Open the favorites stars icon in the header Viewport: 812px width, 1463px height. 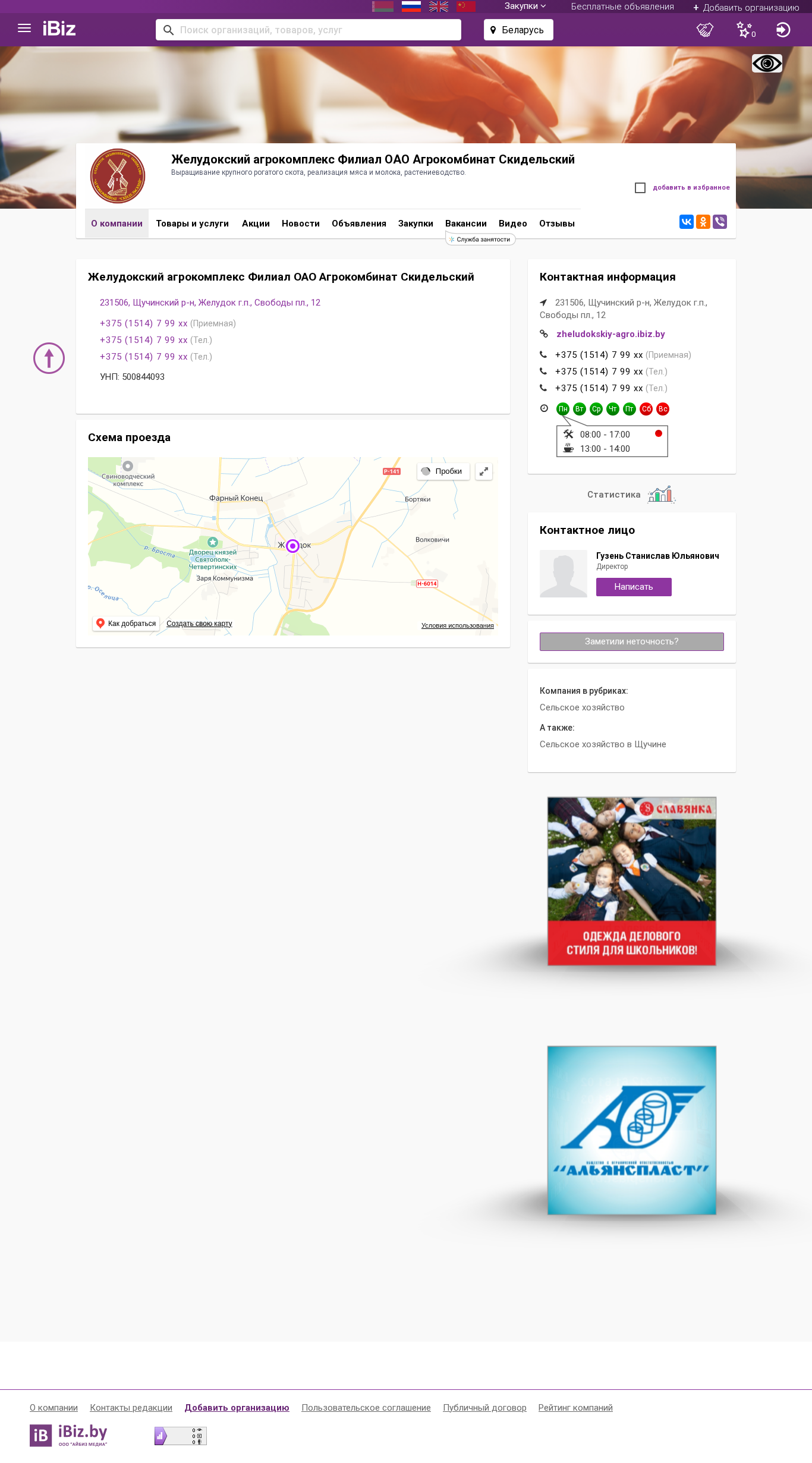click(x=745, y=30)
